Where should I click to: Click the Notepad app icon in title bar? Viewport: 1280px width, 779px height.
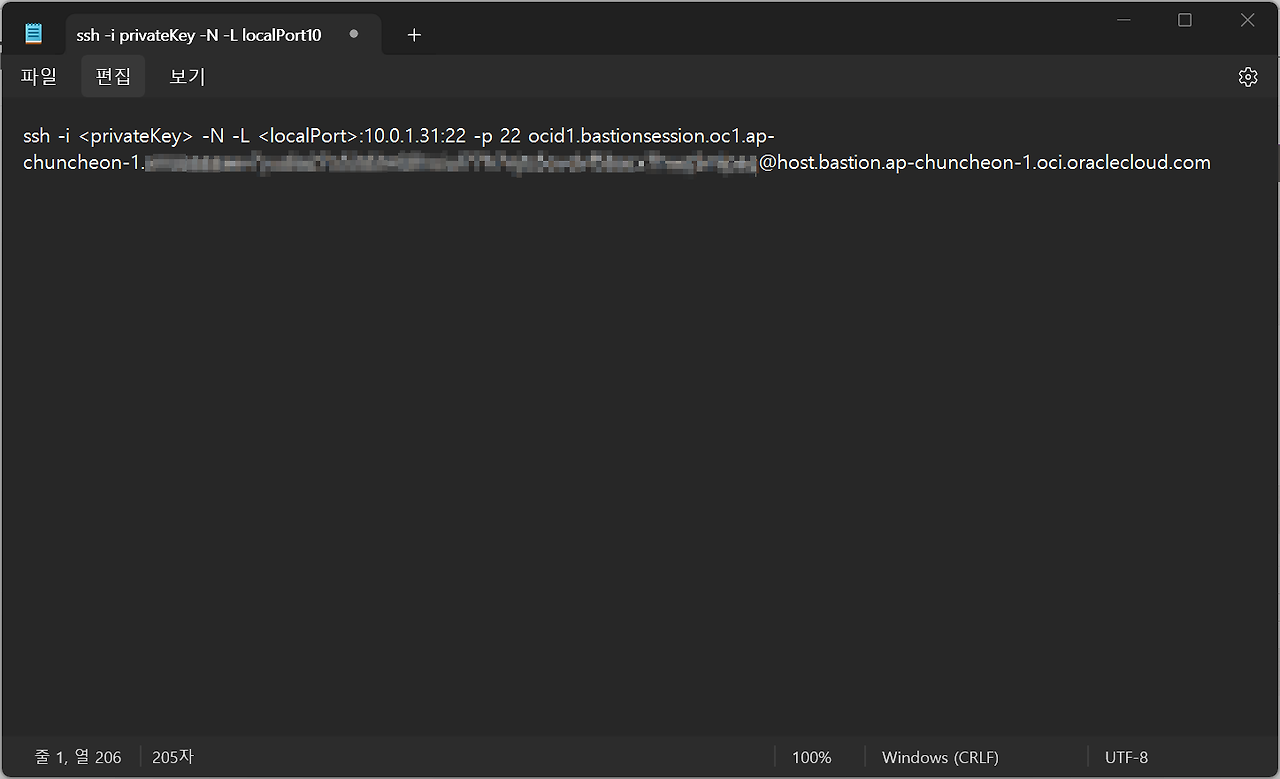34,34
